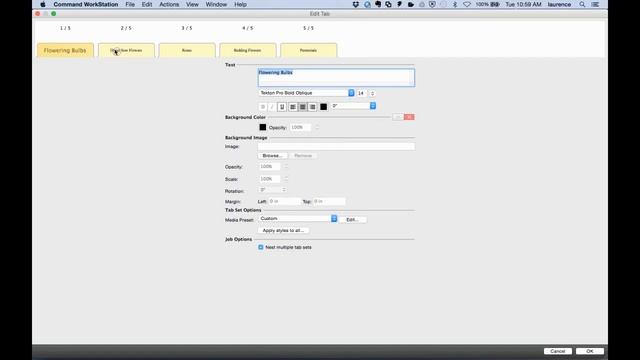Click the Background Image Scale field
Viewport: 640px width, 360px height.
(x=270, y=179)
